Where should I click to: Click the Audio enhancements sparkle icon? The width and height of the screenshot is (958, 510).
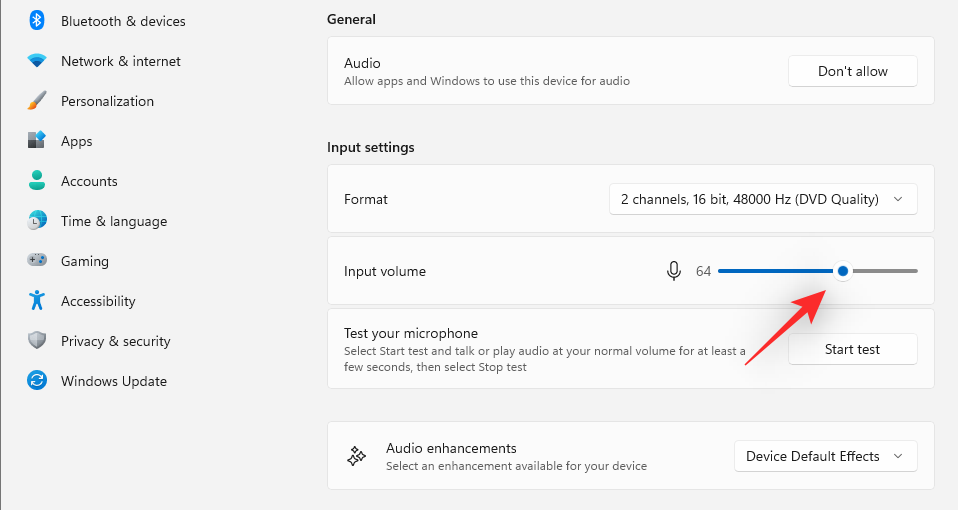point(356,456)
